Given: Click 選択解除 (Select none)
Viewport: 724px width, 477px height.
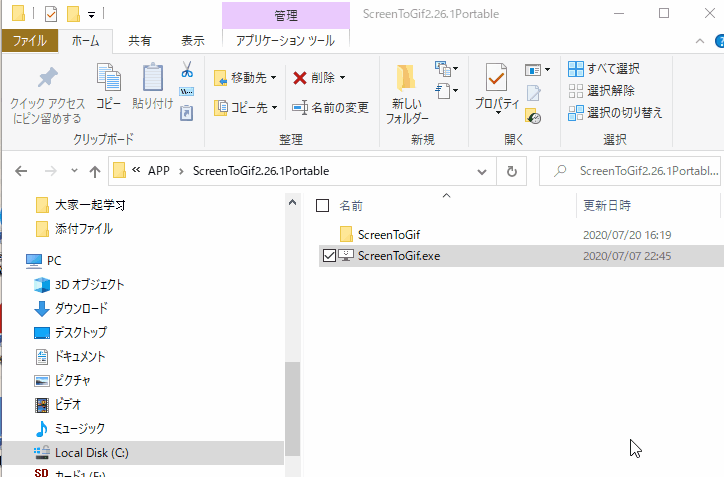Looking at the screenshot, I should [601, 91].
